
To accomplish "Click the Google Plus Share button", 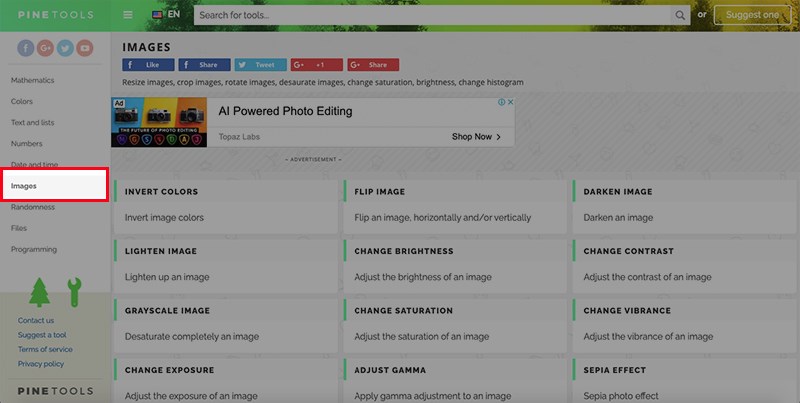I will pos(373,65).
